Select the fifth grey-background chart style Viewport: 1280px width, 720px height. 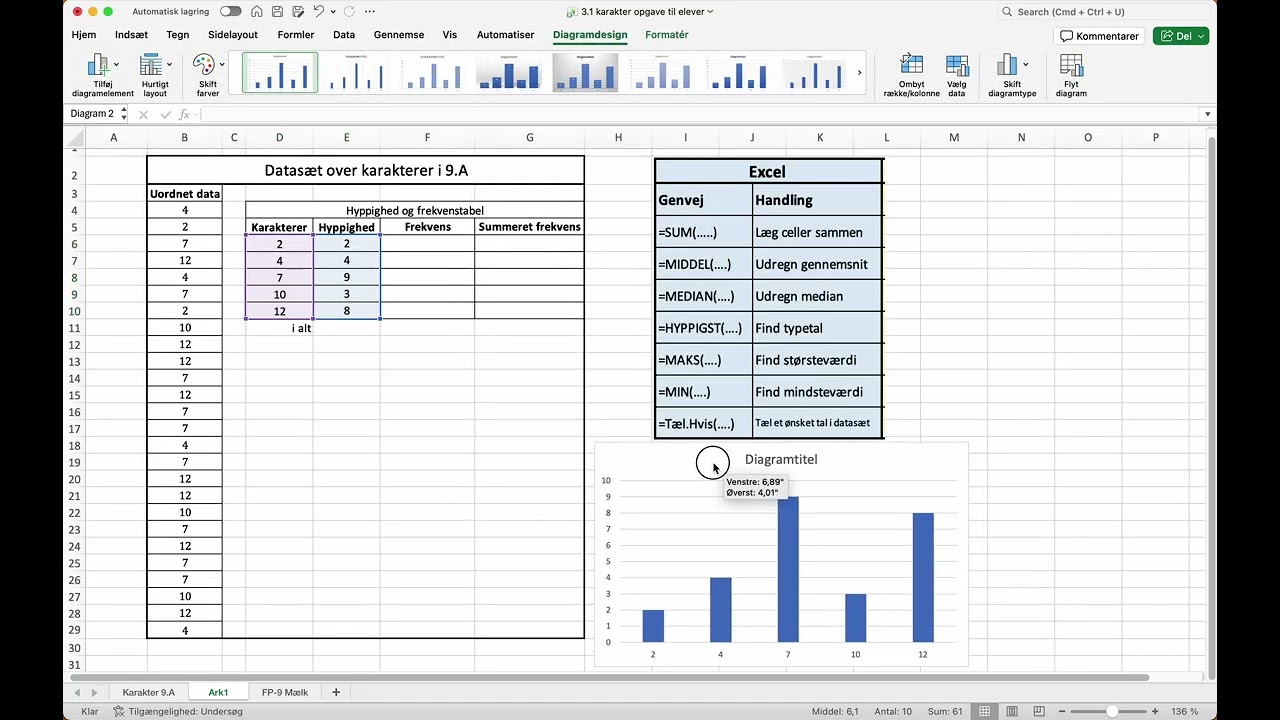click(586, 73)
